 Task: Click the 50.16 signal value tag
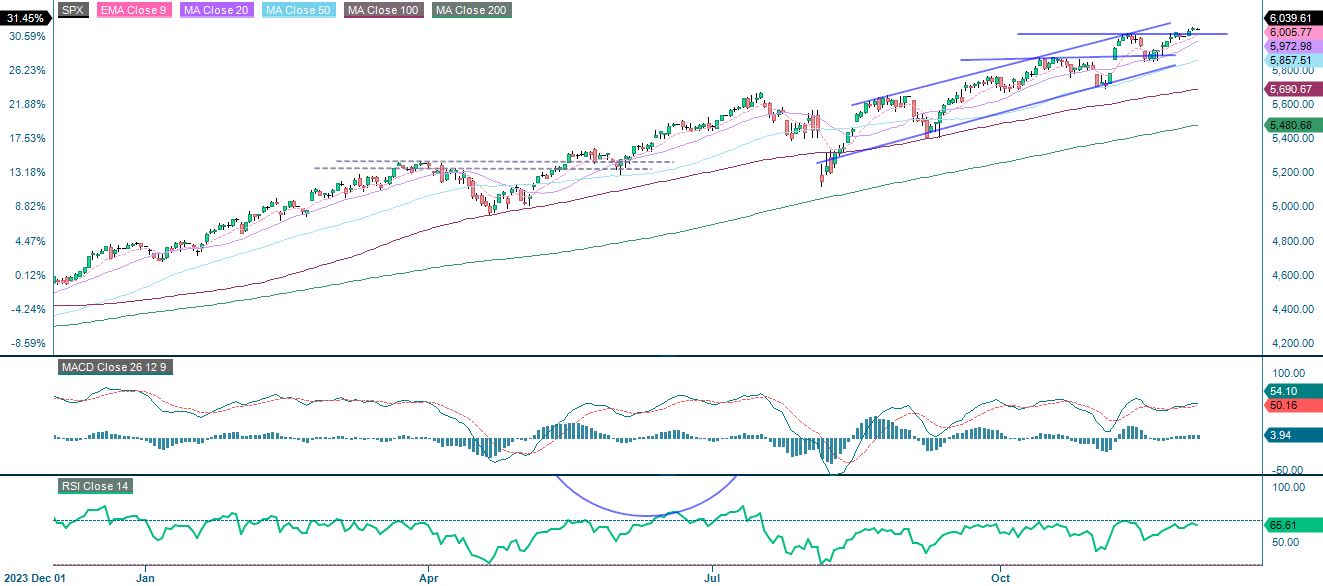(1293, 406)
